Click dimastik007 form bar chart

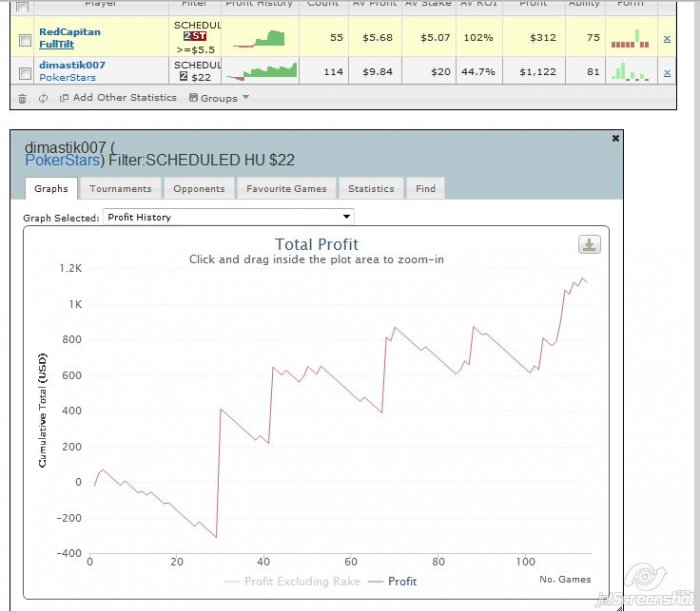click(630, 72)
